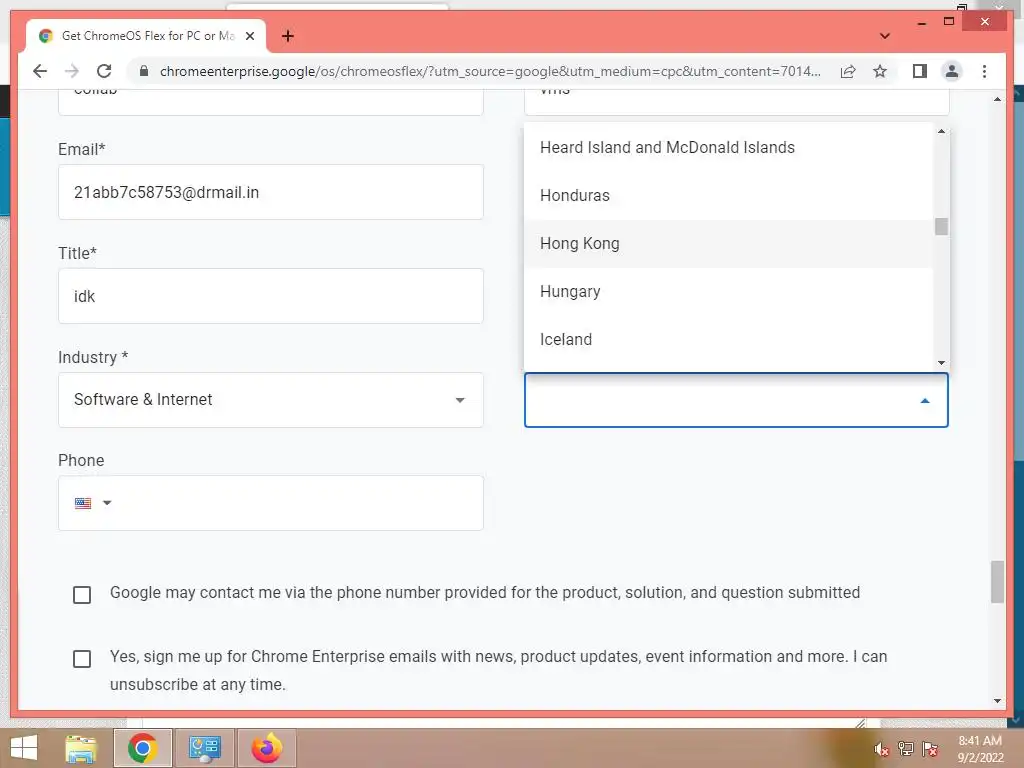The width and height of the screenshot is (1024, 768).
Task: Select Hong Kong in country list
Action: click(728, 244)
